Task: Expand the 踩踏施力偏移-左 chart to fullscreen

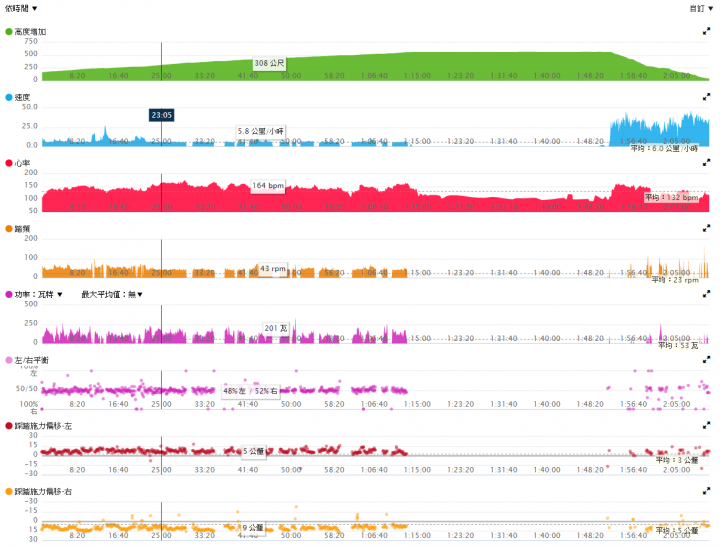Action: 706,426
